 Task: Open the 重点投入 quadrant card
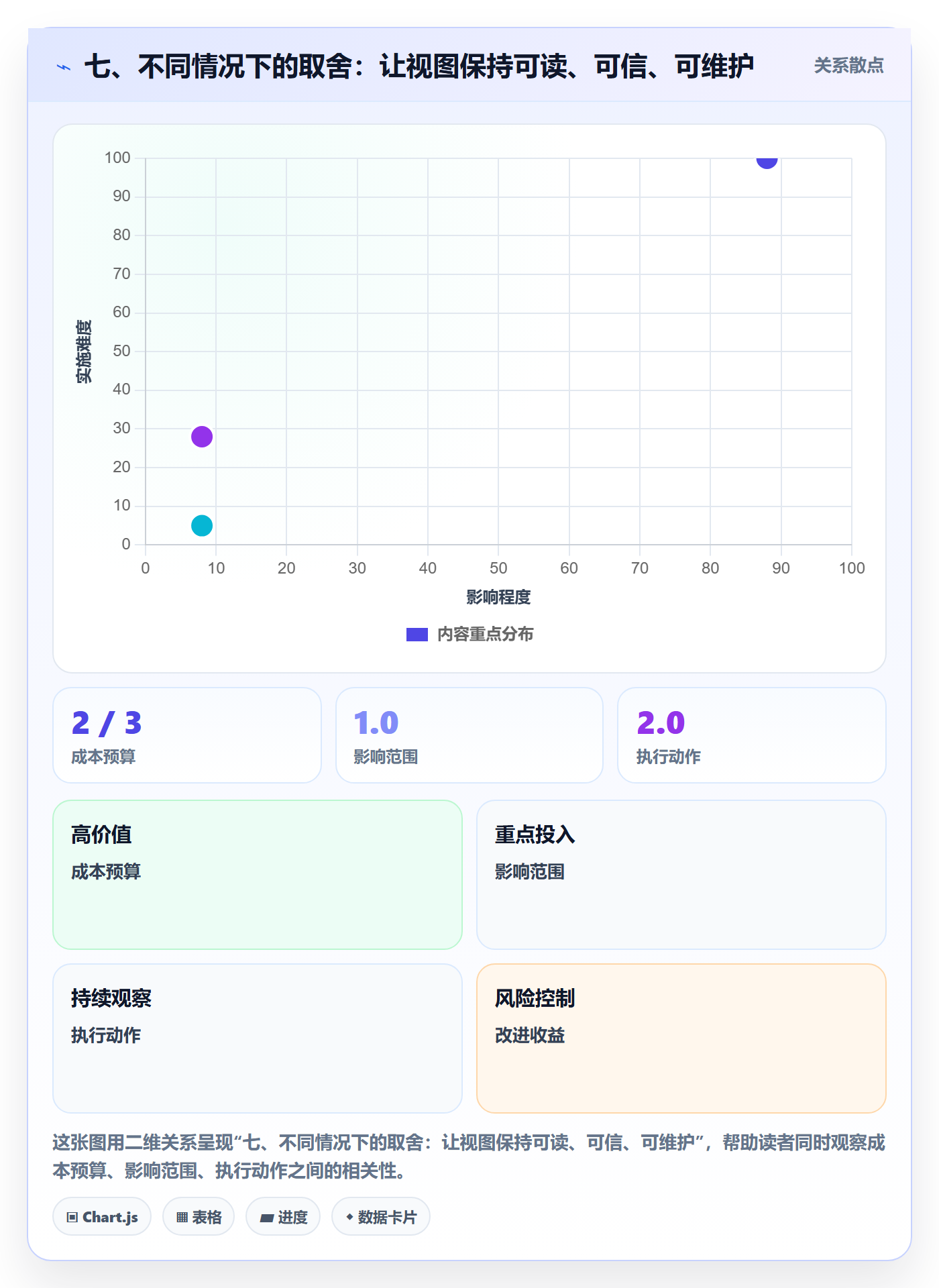pyautogui.click(x=681, y=875)
